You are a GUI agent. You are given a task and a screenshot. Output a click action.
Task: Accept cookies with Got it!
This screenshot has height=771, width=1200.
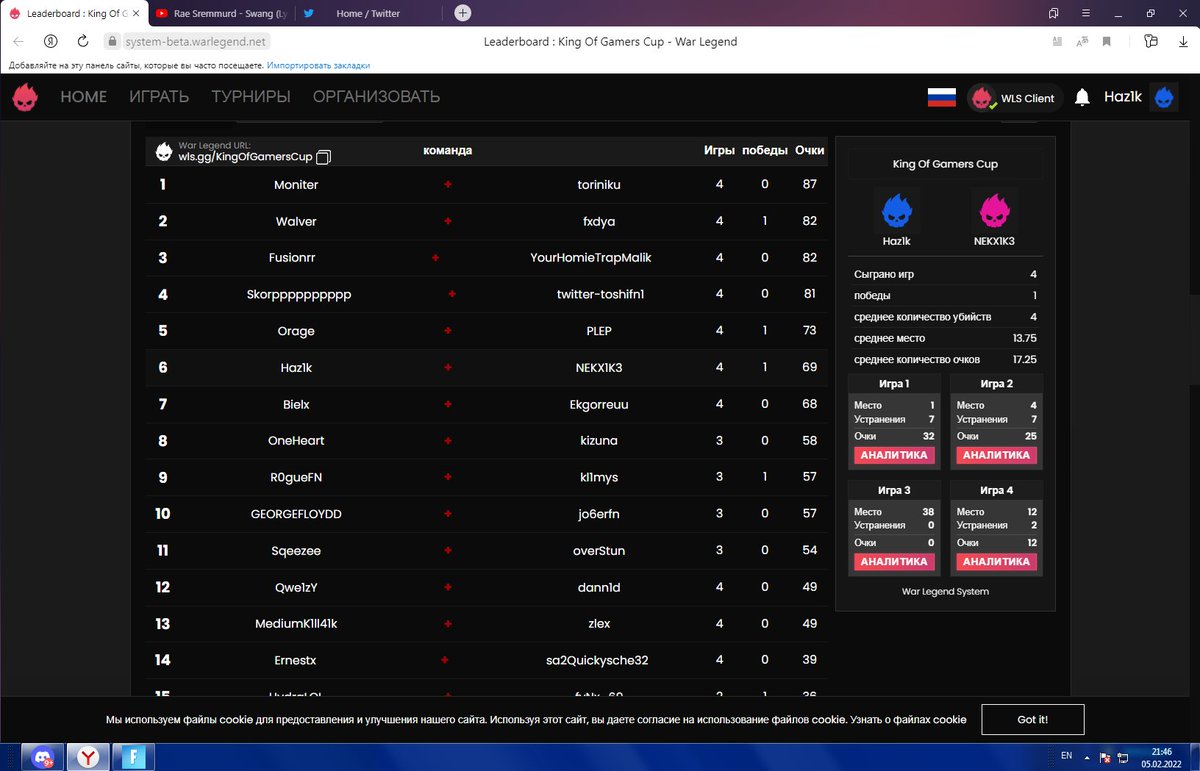[1032, 719]
